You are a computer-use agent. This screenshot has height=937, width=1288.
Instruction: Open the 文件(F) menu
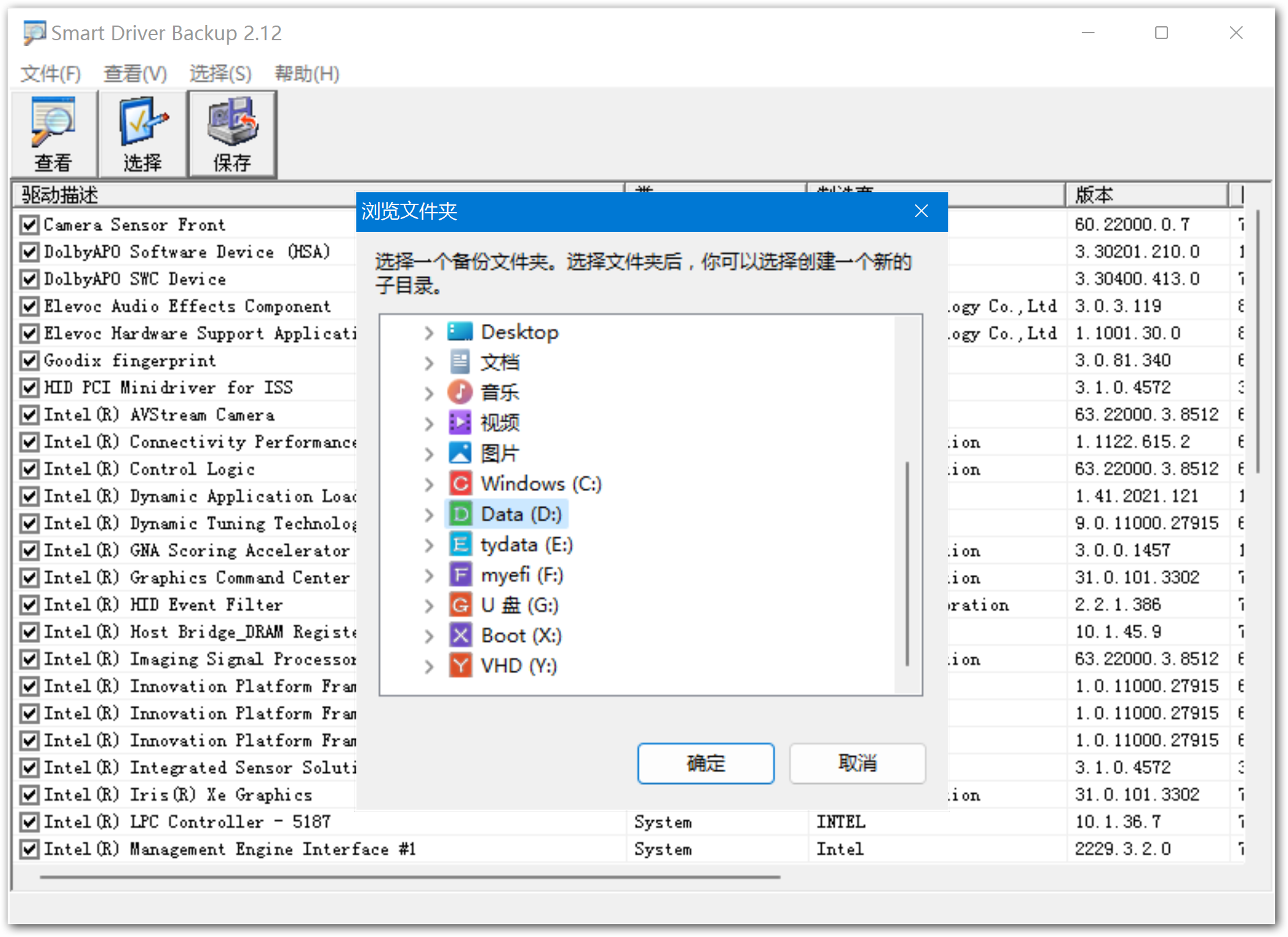(x=50, y=73)
